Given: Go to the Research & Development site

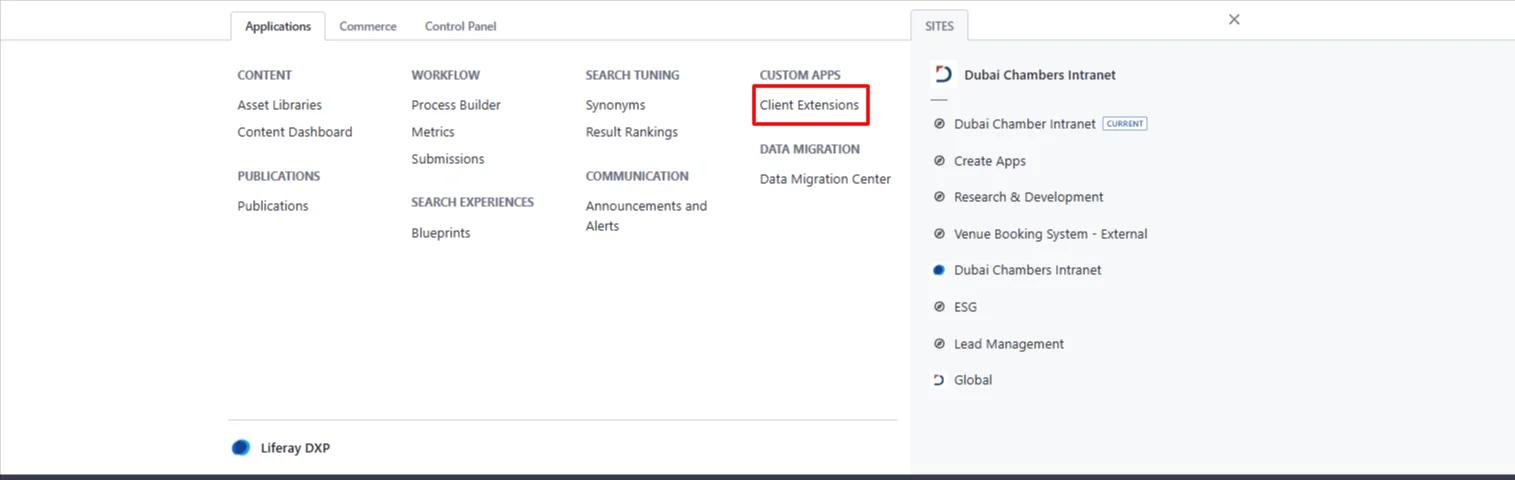Looking at the screenshot, I should [1028, 197].
